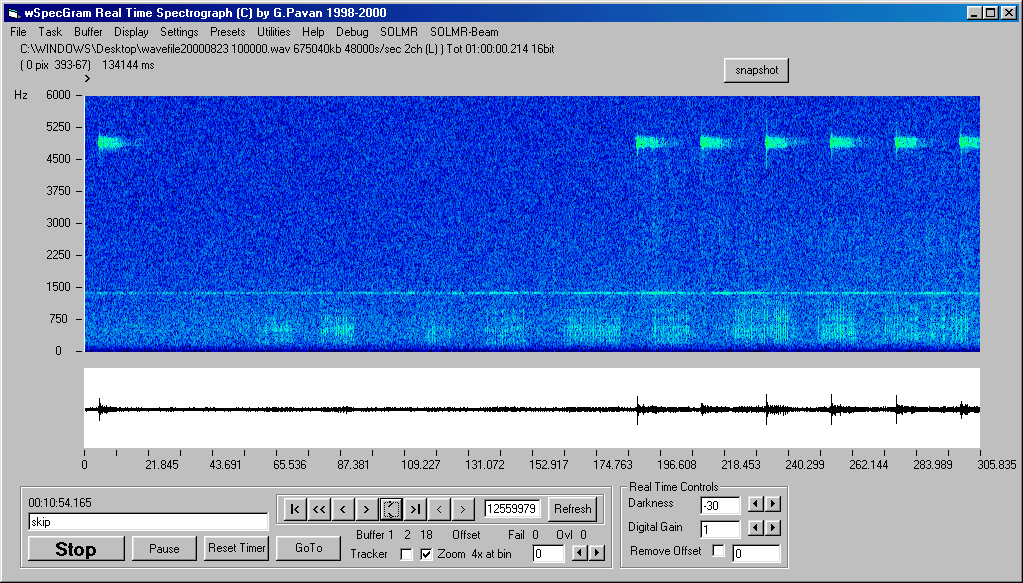
Task: Open the Utilities menu
Action: pyautogui.click(x=273, y=32)
